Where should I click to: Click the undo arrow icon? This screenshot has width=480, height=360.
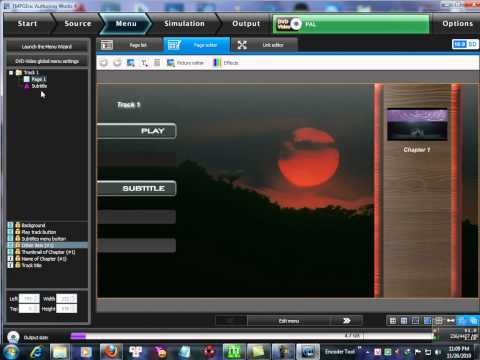pos(104,63)
